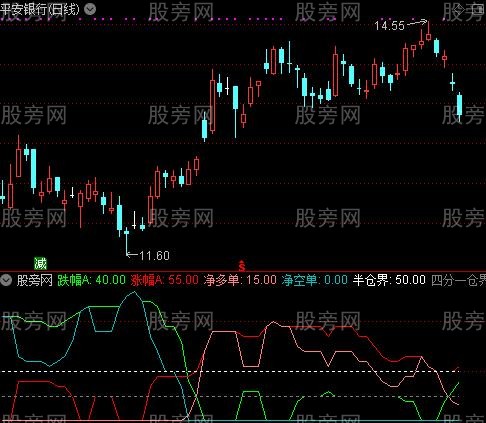This screenshot has width=486, height=423.
Task: Select the 平安银行(日线) chart title
Action: click(x=40, y=9)
